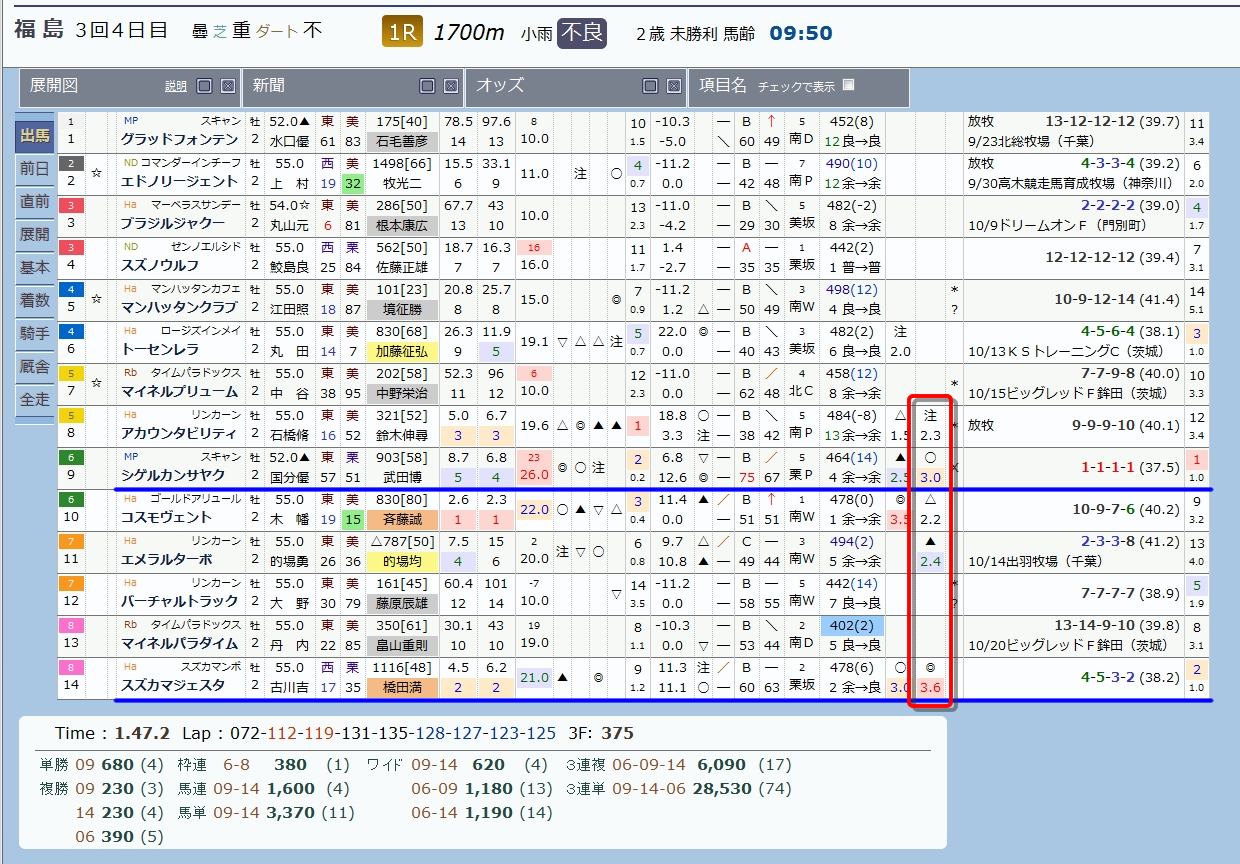Screen dimensions: 1240x864
Task: Switch to the 騎手 tab
Action: pyautogui.click(x=35, y=334)
